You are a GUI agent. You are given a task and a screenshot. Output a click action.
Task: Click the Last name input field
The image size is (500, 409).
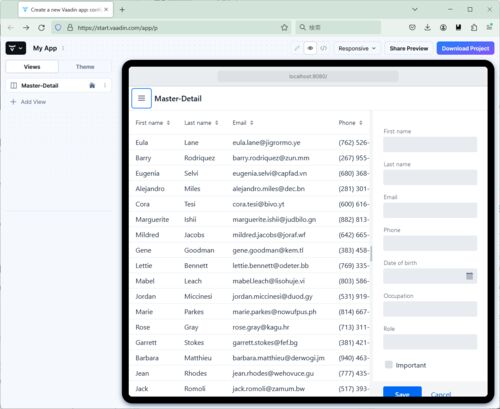tap(430, 177)
